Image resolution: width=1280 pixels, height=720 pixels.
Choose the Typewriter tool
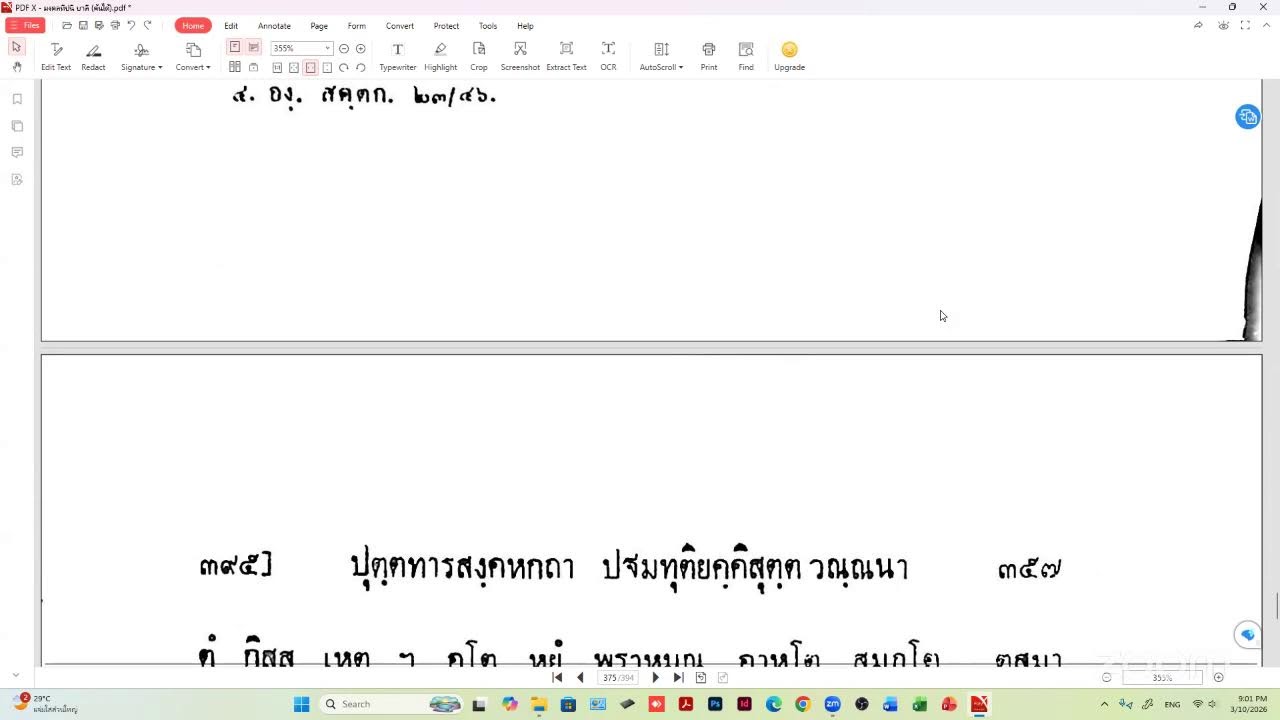(x=397, y=56)
